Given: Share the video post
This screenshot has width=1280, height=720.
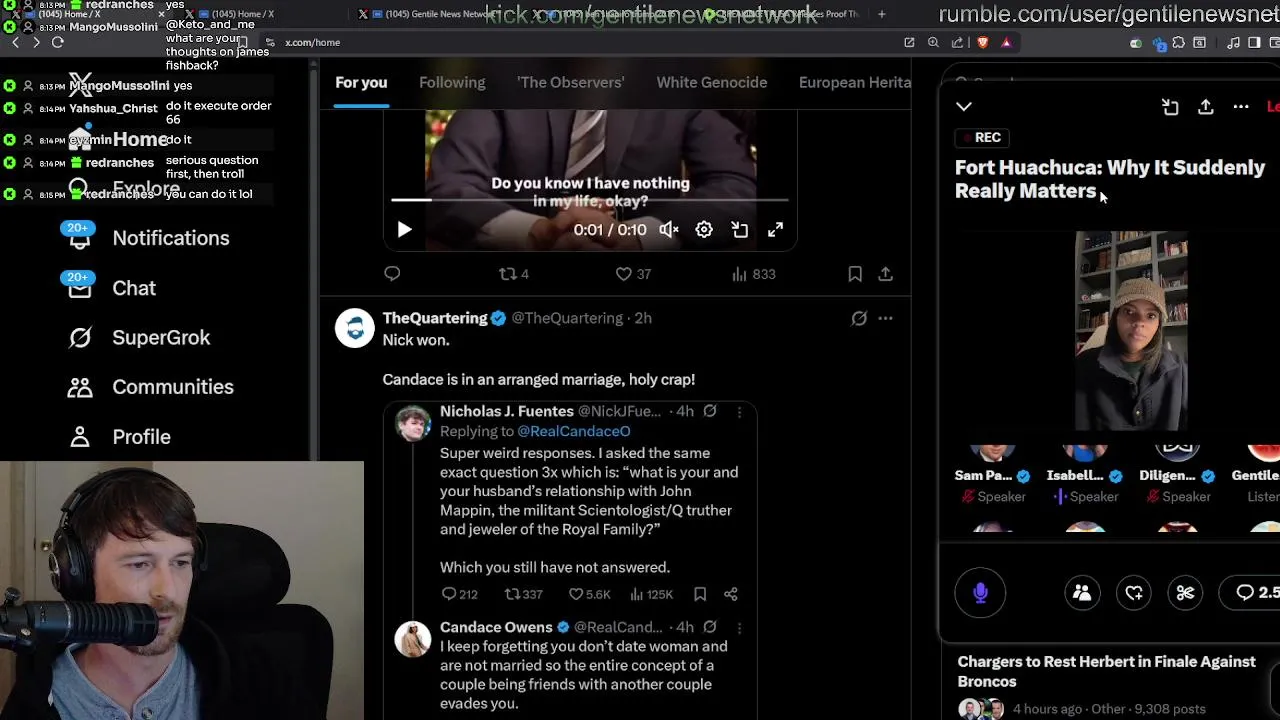Looking at the screenshot, I should 885,274.
